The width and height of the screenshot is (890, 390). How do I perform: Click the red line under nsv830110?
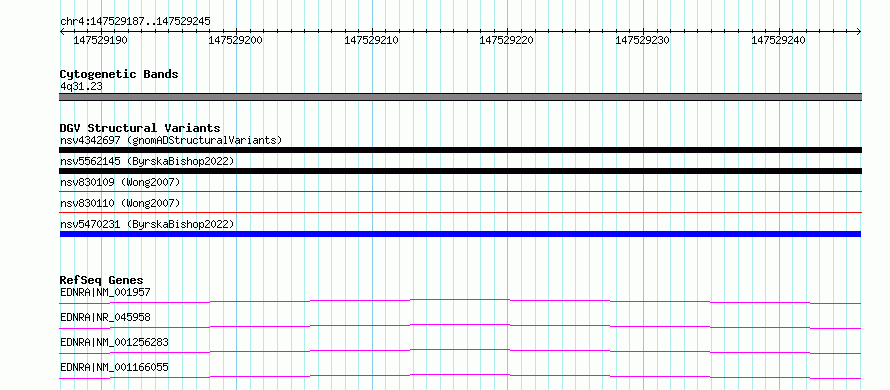460,213
